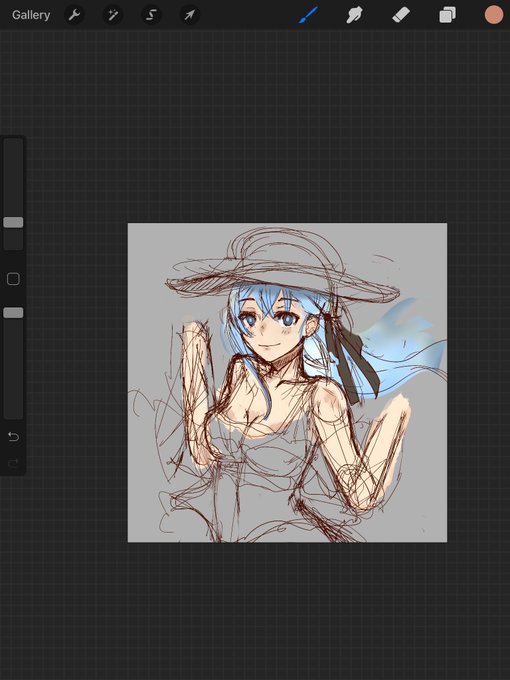
Task: Click the brush size slider handle
Action: click(x=13, y=222)
